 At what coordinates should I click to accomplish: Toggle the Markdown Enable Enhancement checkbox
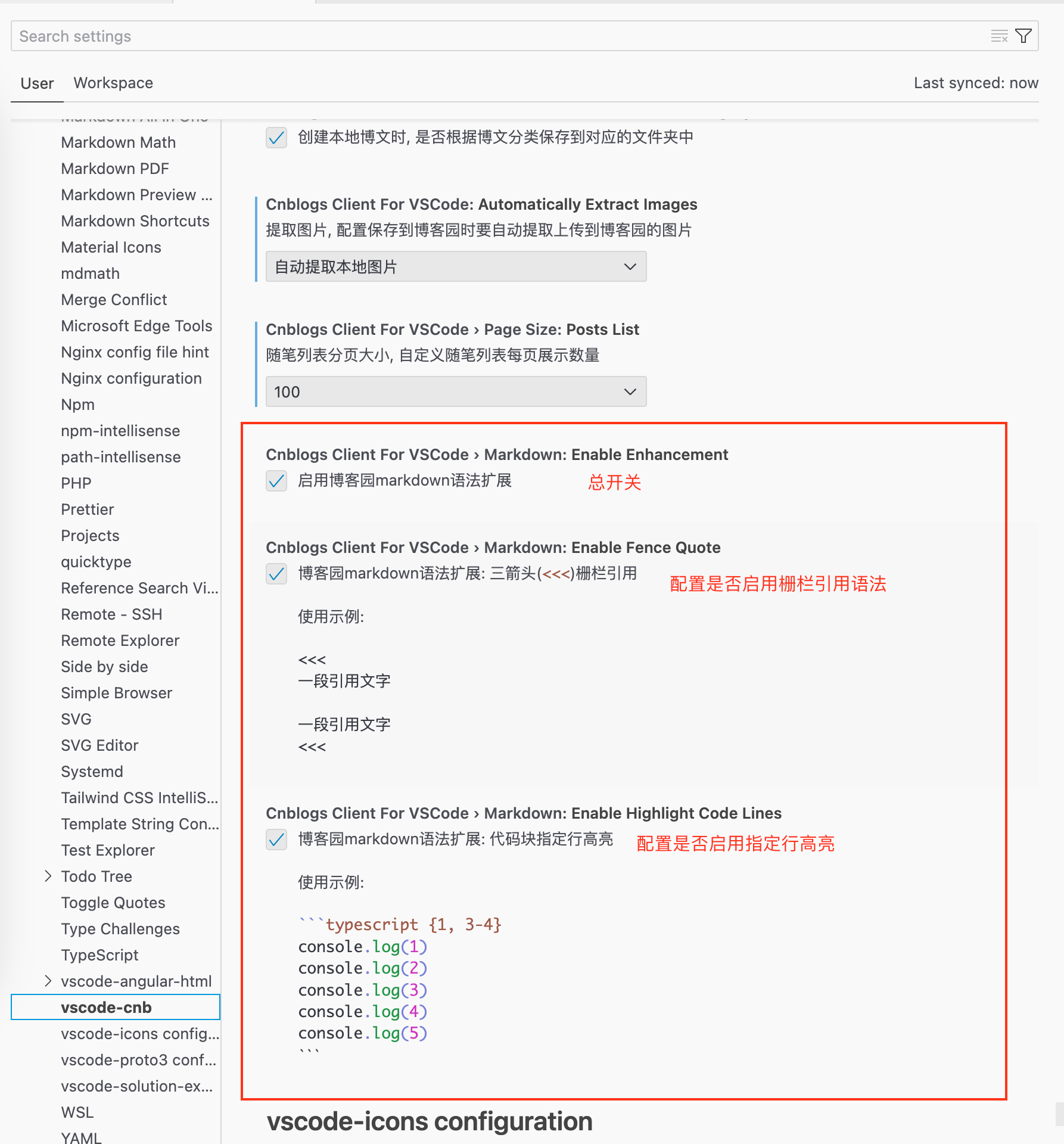point(276,481)
